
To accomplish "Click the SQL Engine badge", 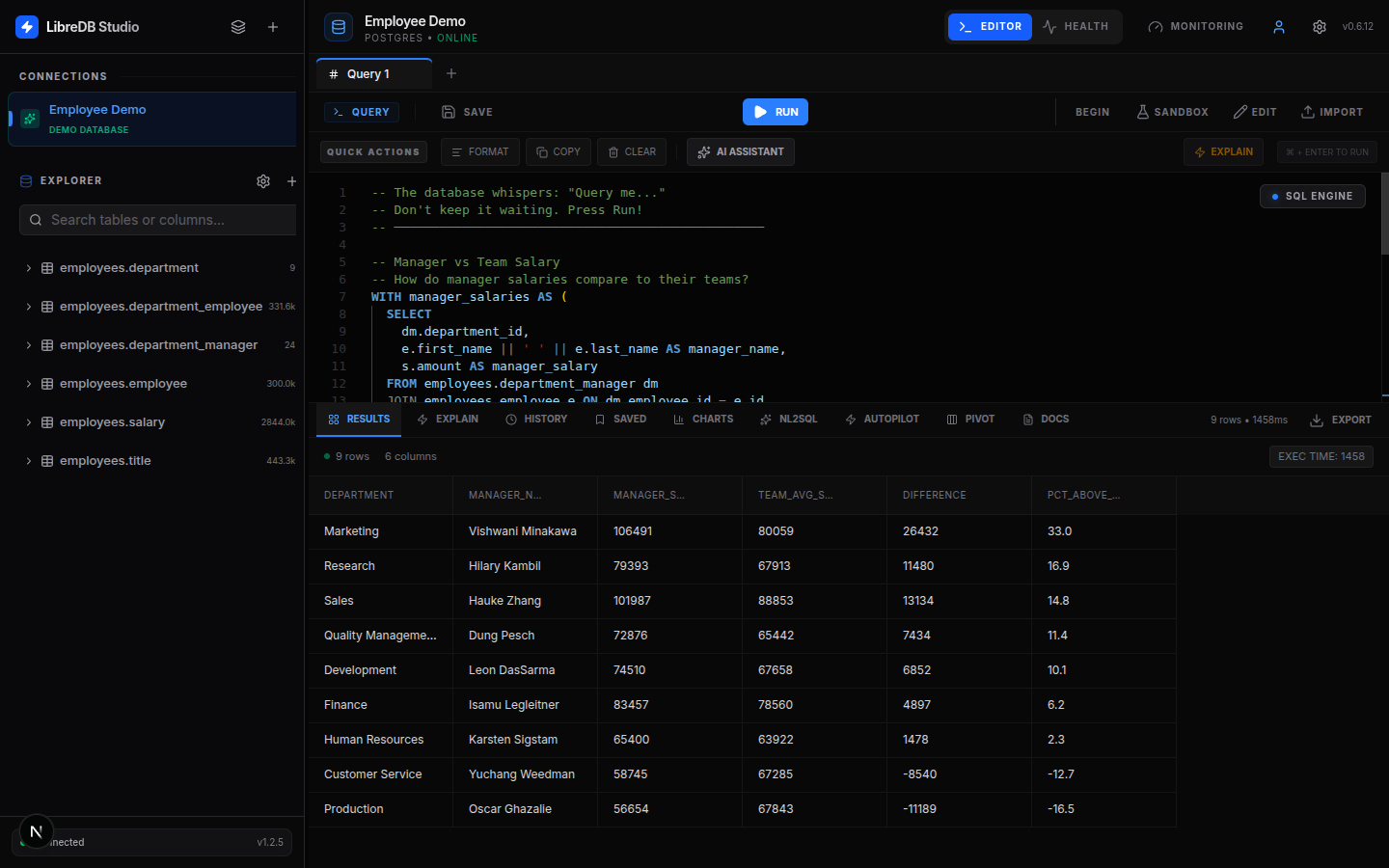I will (x=1312, y=196).
